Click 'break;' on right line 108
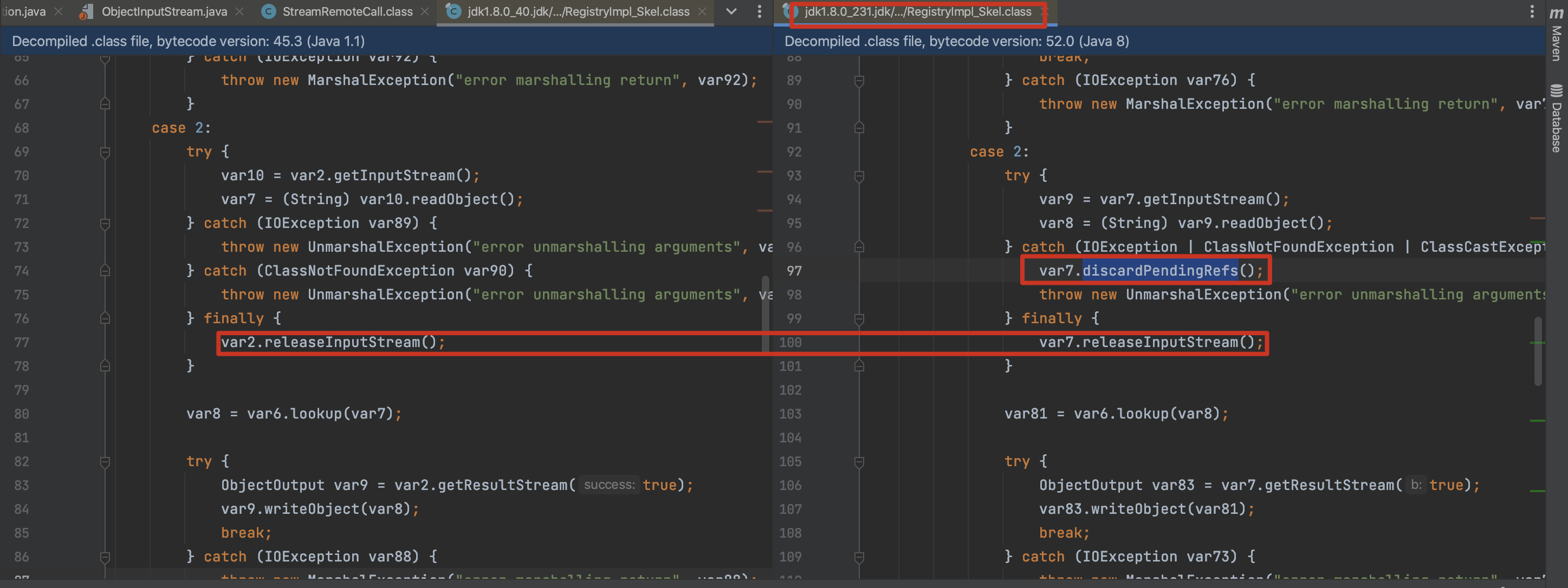This screenshot has height=588, width=1568. point(1065,533)
